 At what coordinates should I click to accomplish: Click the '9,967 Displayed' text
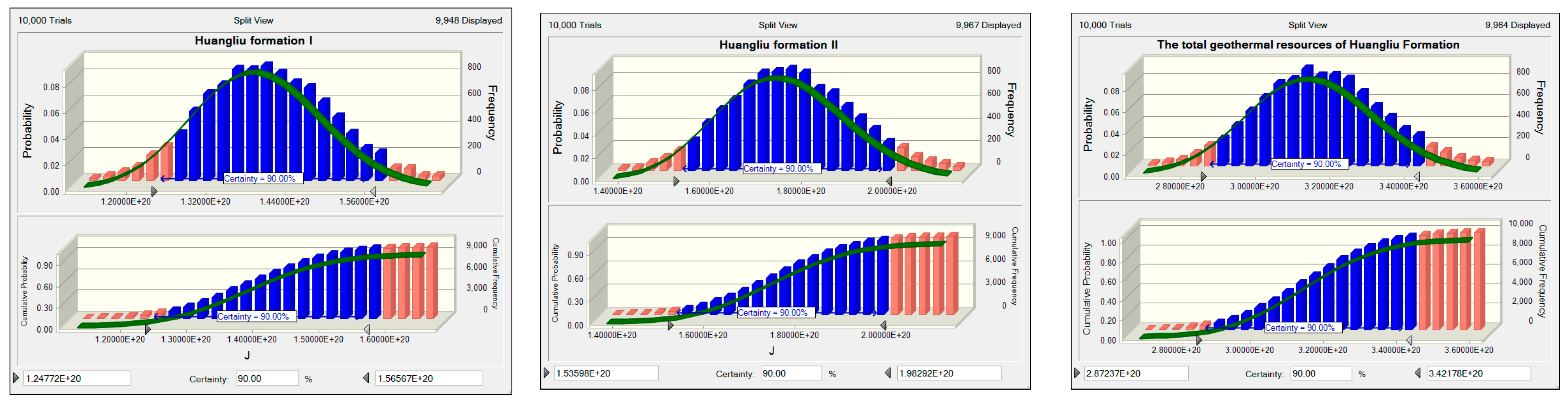(988, 25)
